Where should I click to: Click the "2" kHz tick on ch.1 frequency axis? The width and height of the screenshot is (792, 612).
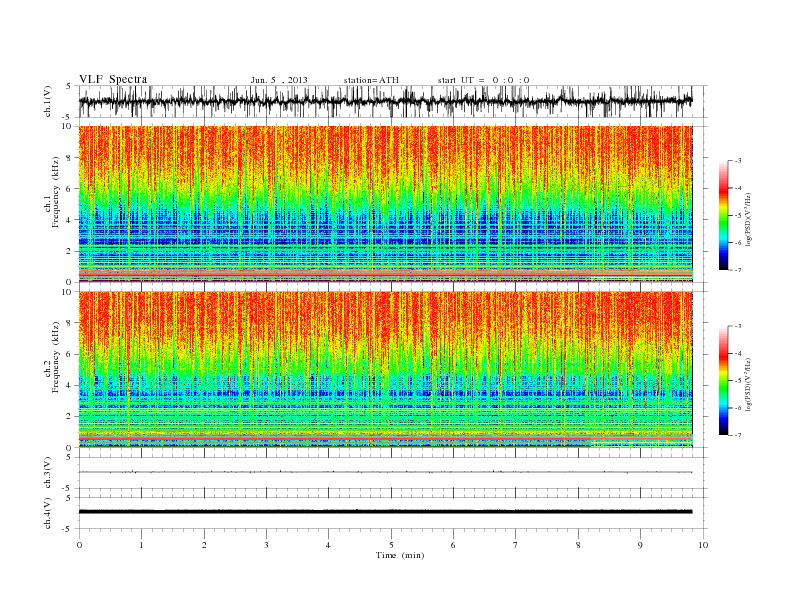(70, 251)
